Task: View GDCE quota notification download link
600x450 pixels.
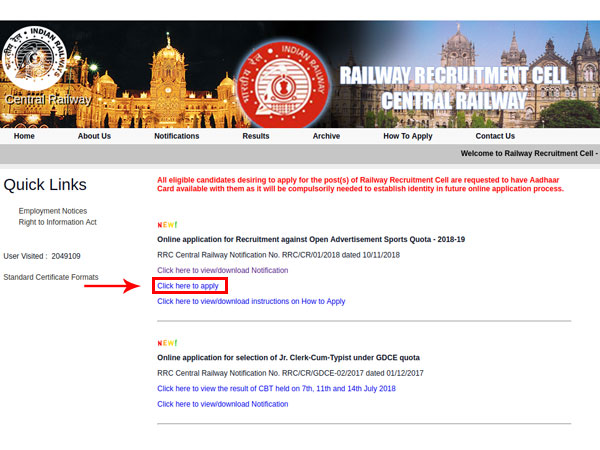Action: click(x=223, y=404)
